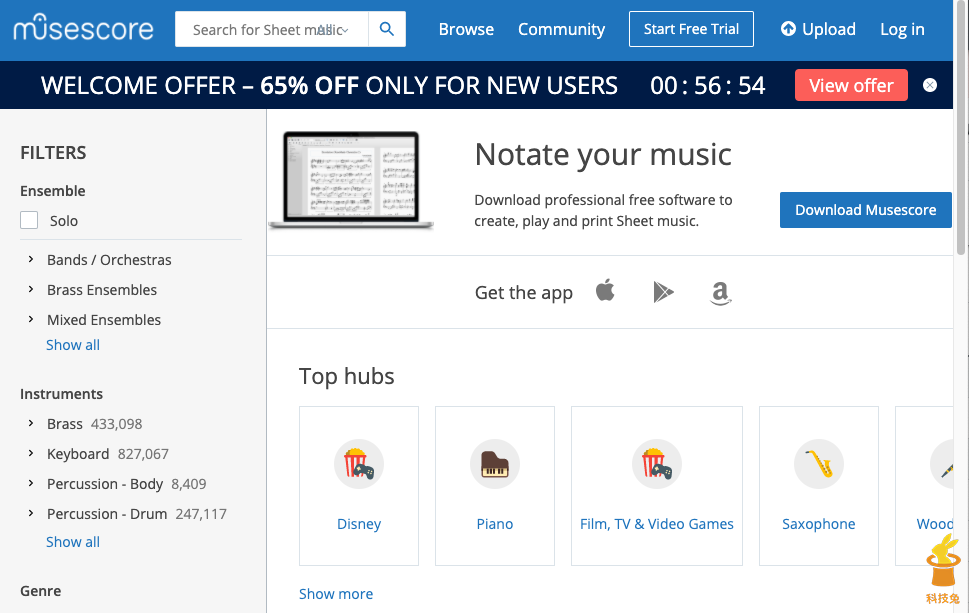
Task: Click Show more under Top hubs
Action: (x=336, y=594)
